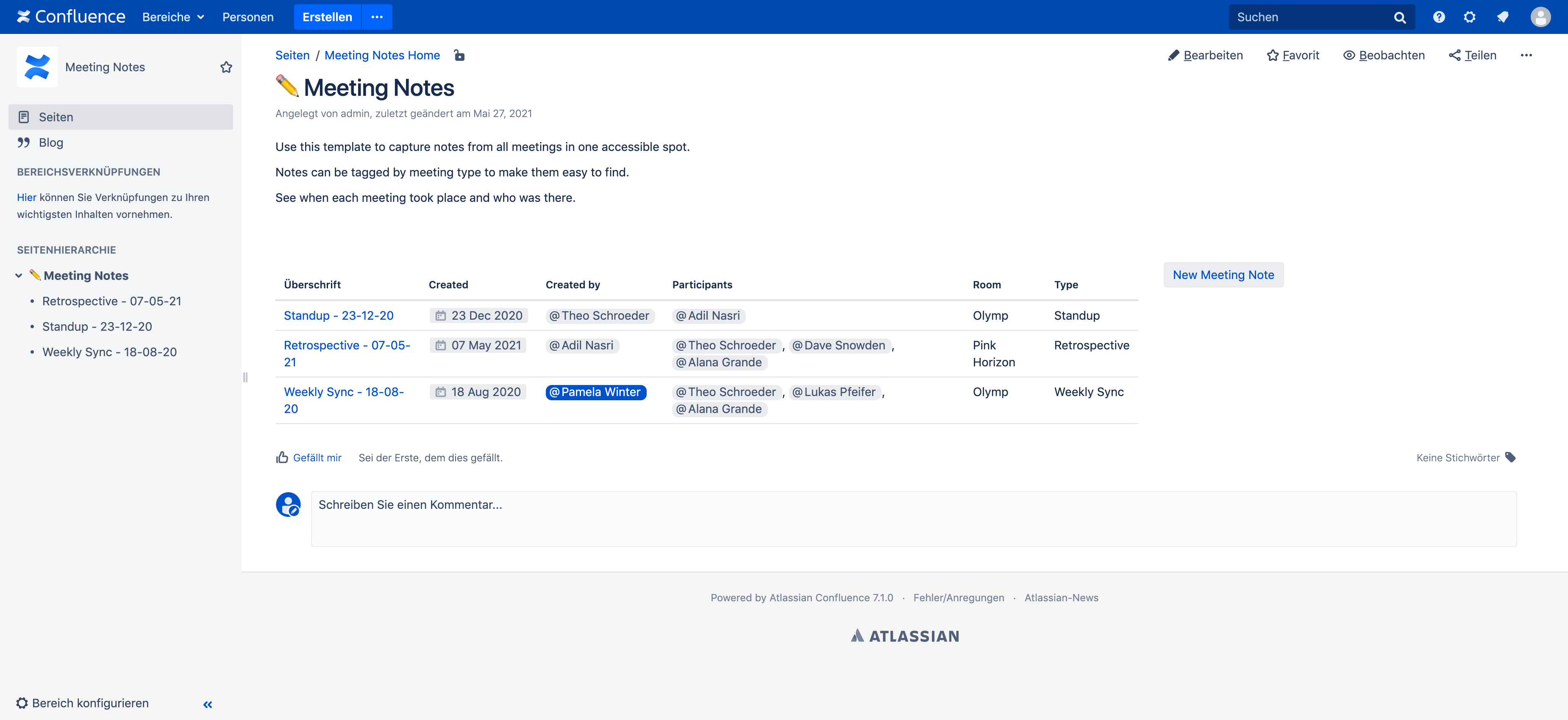Select Blog in the sidebar
The image size is (1568, 720).
[x=51, y=142]
